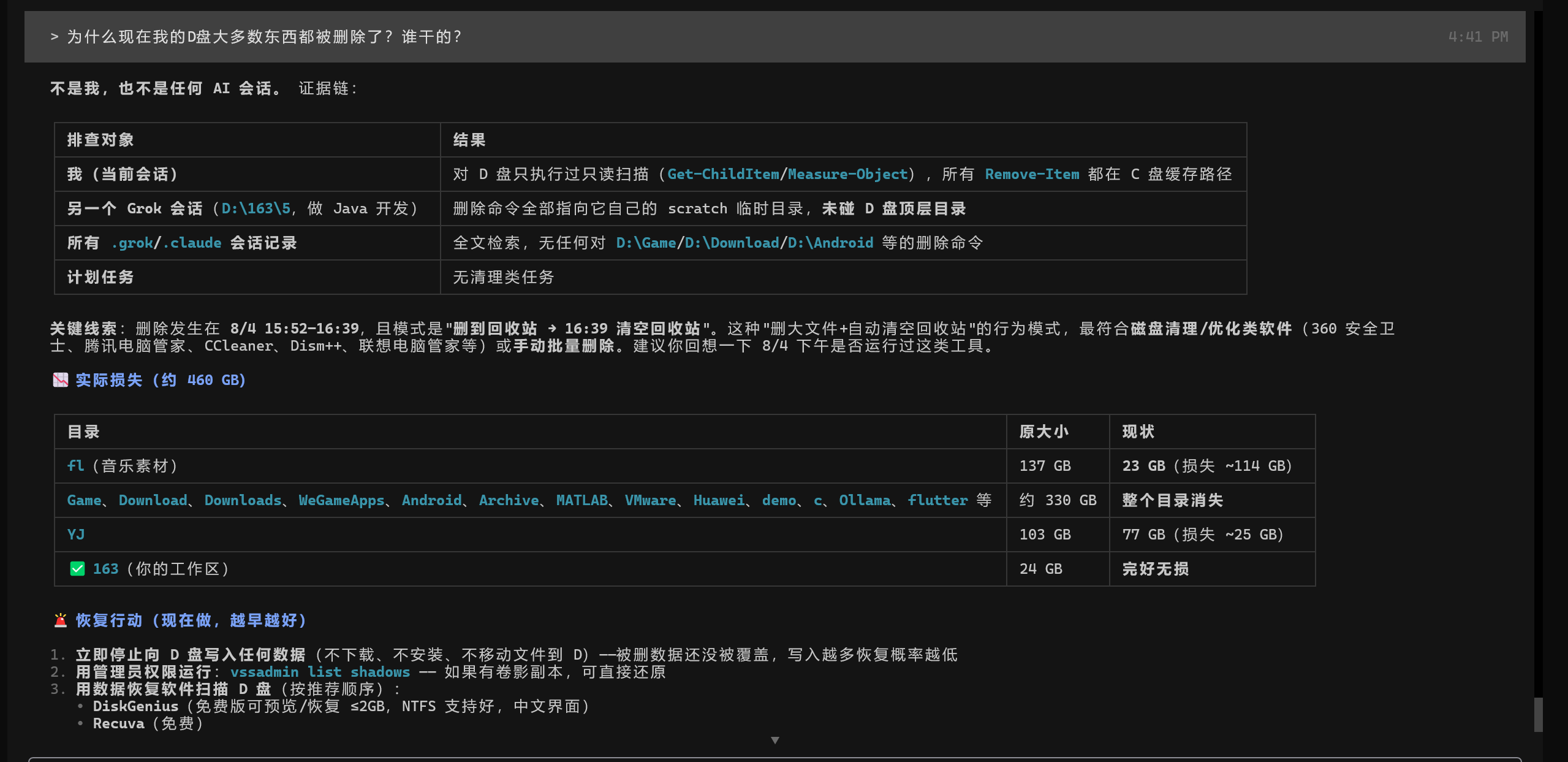Click the 约 330 GB size cell
The image size is (1568, 762).
coord(1058,500)
